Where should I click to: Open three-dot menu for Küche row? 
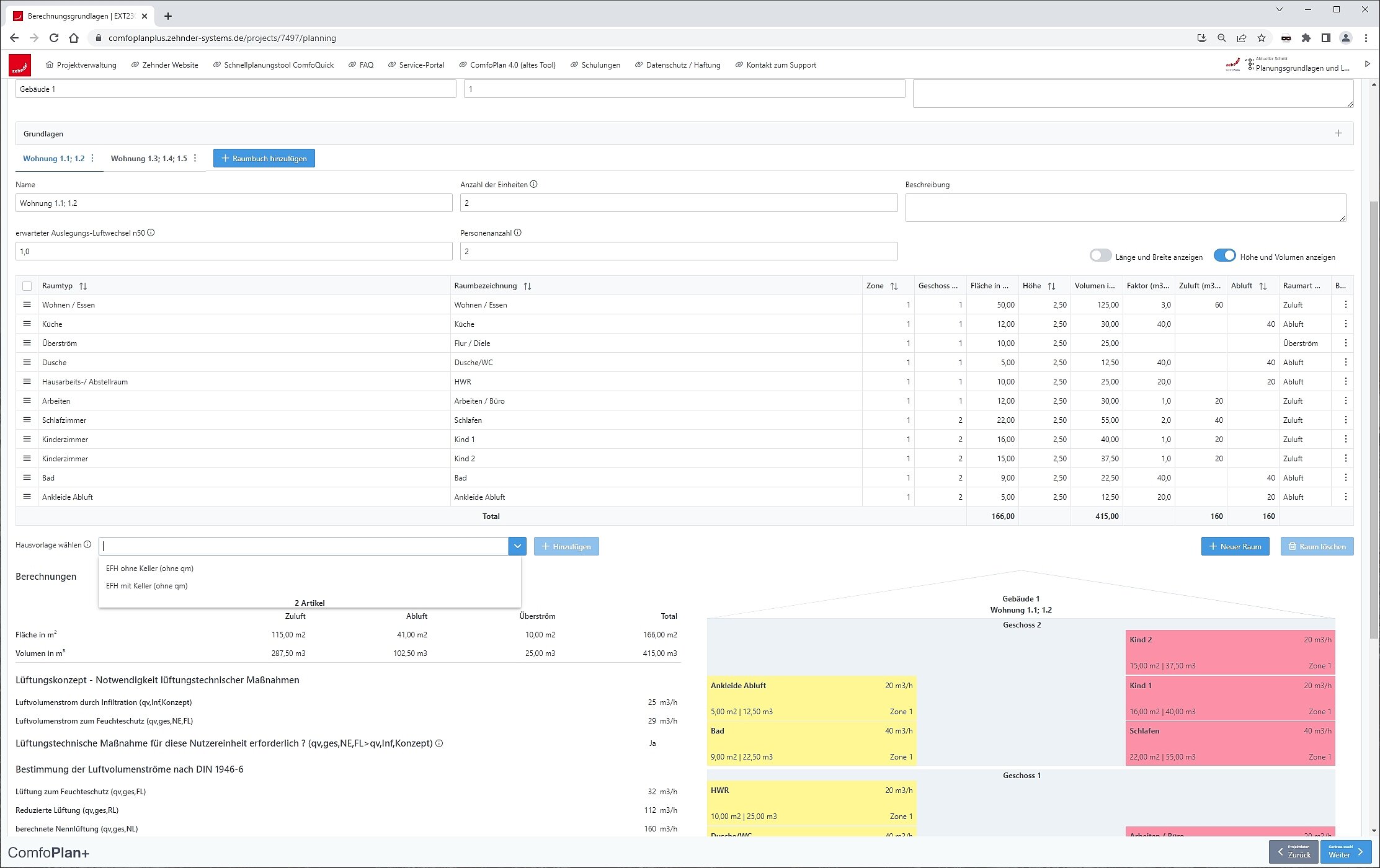click(1345, 324)
